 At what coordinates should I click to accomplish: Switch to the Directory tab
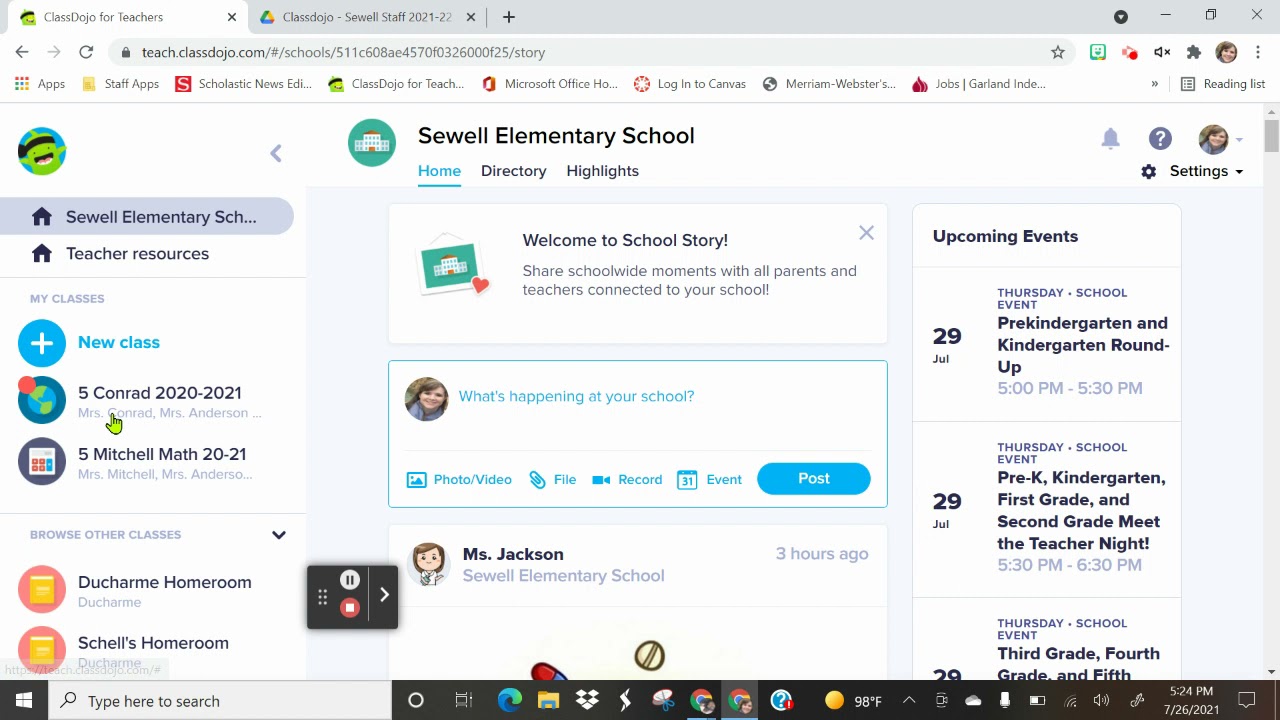click(x=513, y=171)
